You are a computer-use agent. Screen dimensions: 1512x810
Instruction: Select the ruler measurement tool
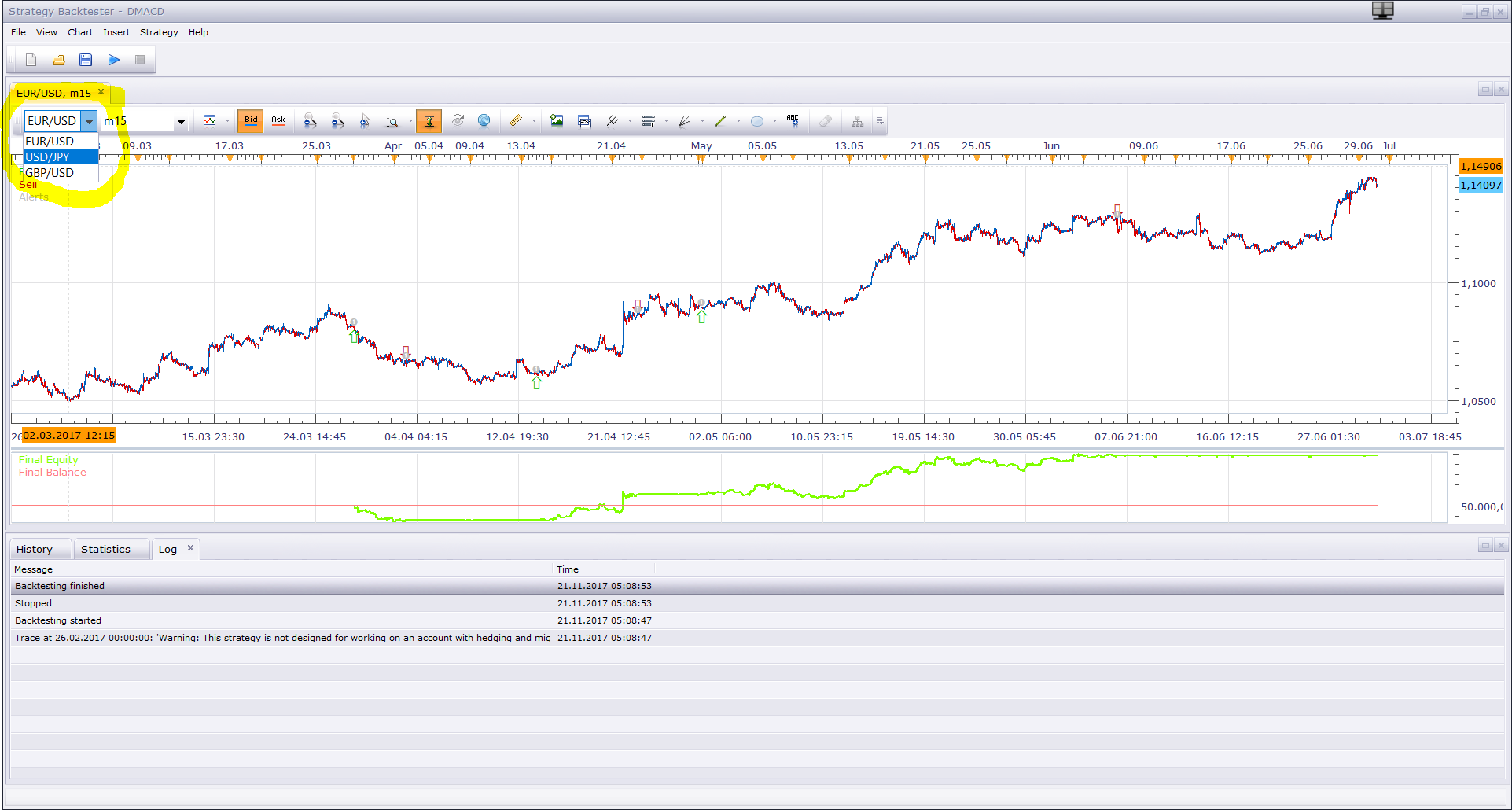tap(515, 121)
